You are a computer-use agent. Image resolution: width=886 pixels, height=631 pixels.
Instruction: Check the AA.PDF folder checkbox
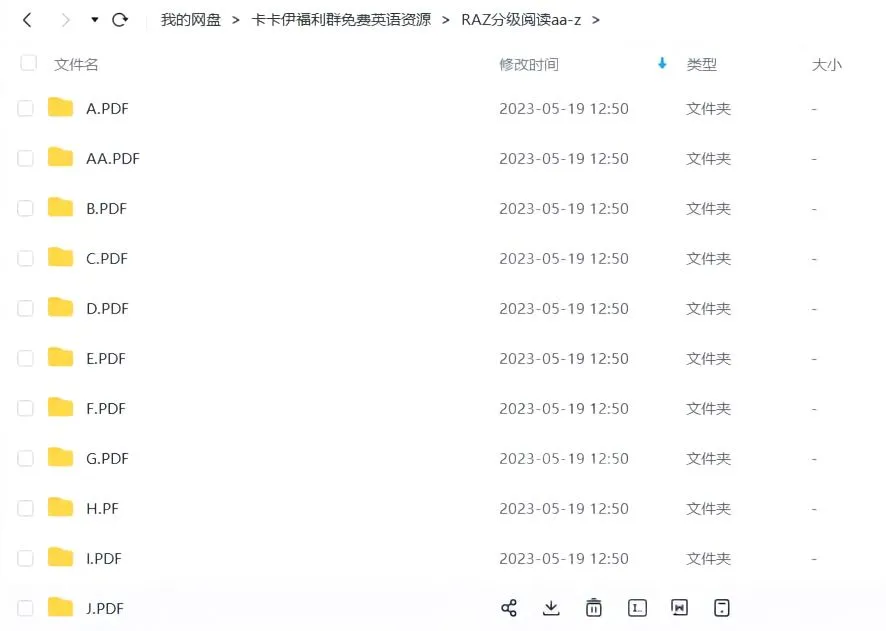coord(25,158)
